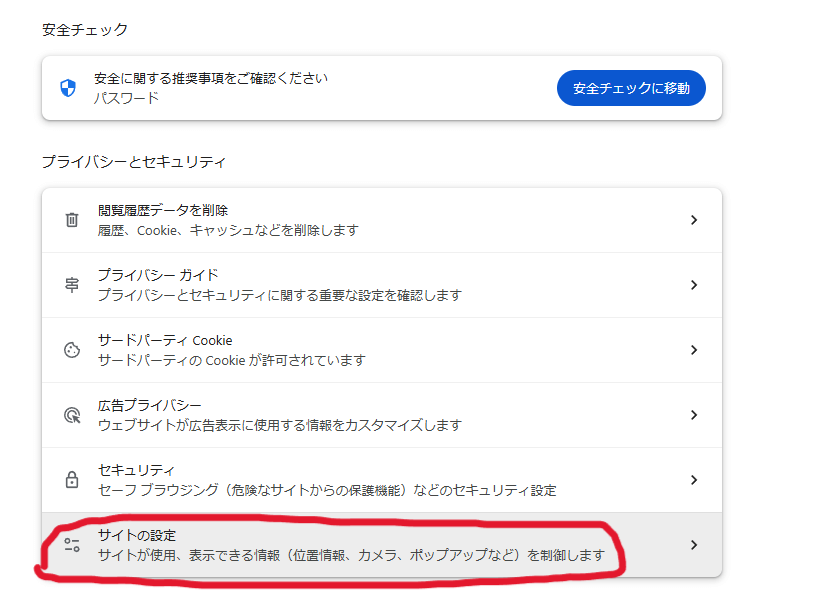This screenshot has height=598, width=820.
Task: Click the sliders icon for サイトの設定
Action: [72, 545]
